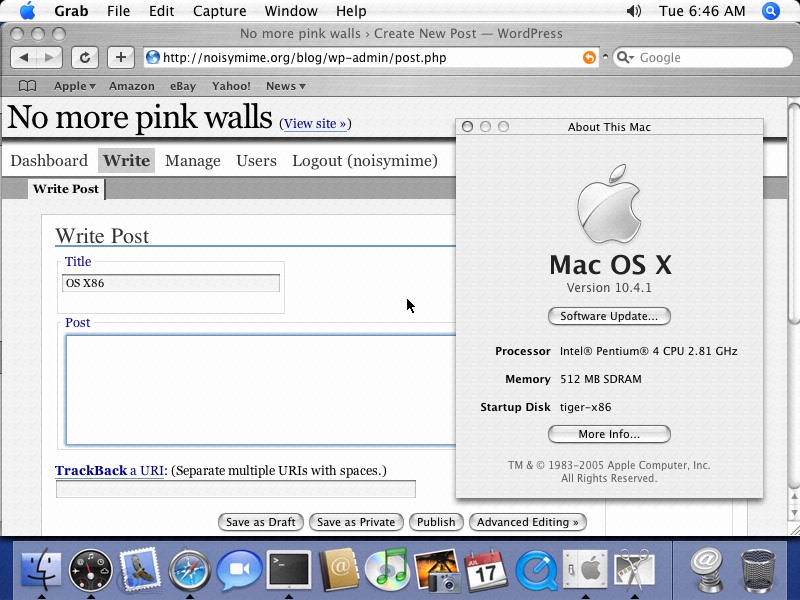The width and height of the screenshot is (800, 600).
Task: Open the Capture menu
Action: click(x=219, y=11)
